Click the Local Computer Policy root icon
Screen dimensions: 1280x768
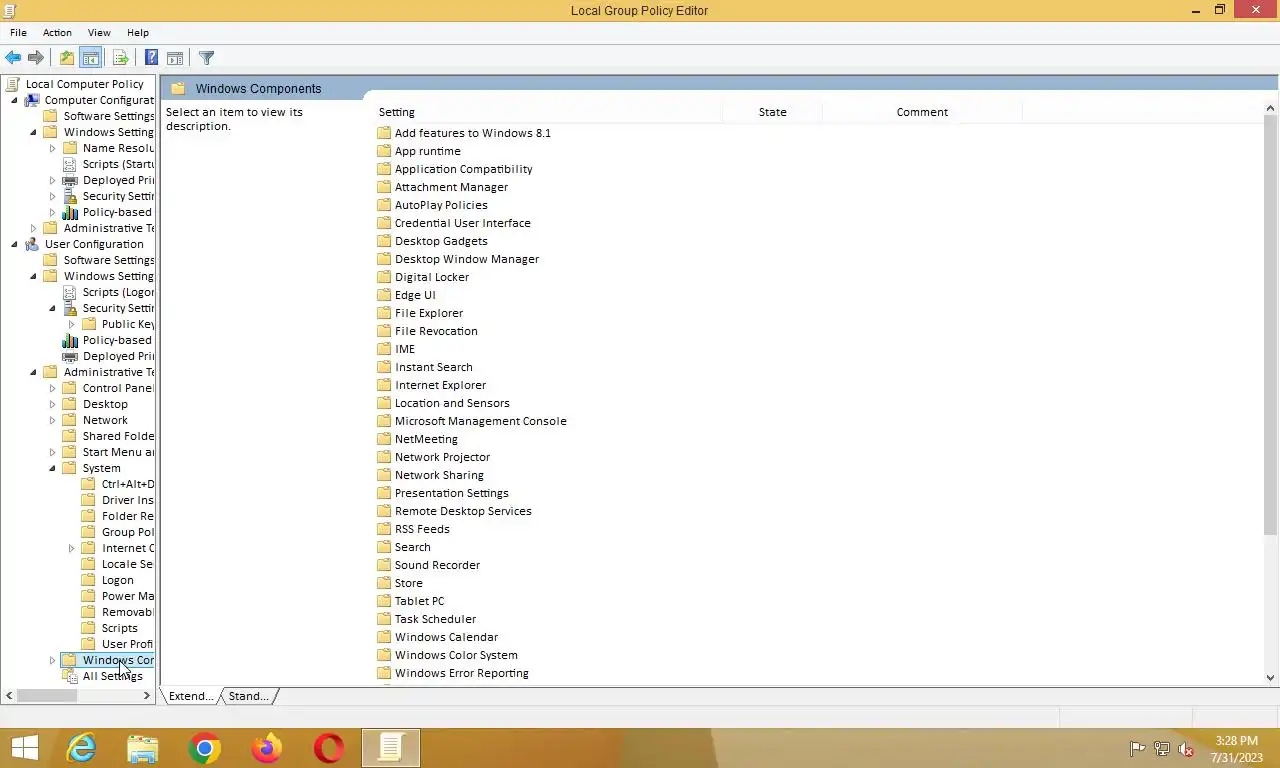coord(13,84)
